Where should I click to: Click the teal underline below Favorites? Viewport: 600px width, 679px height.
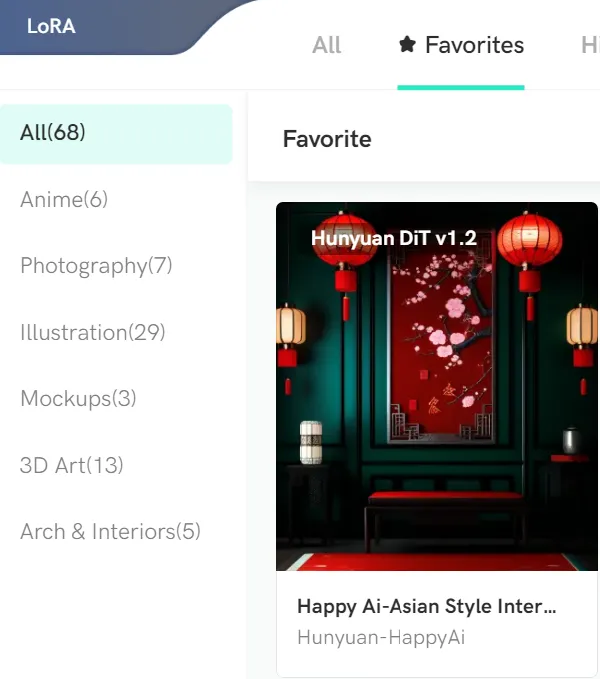pos(461,87)
